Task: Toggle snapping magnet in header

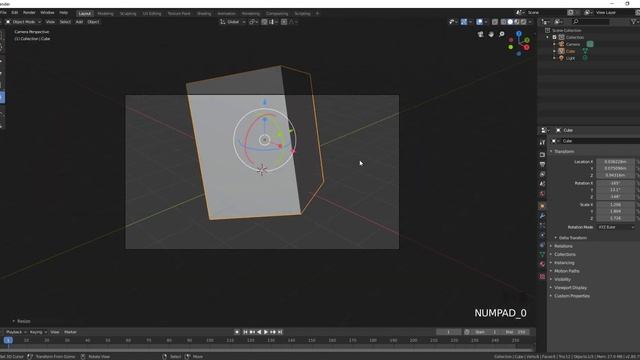Action: click(x=264, y=22)
